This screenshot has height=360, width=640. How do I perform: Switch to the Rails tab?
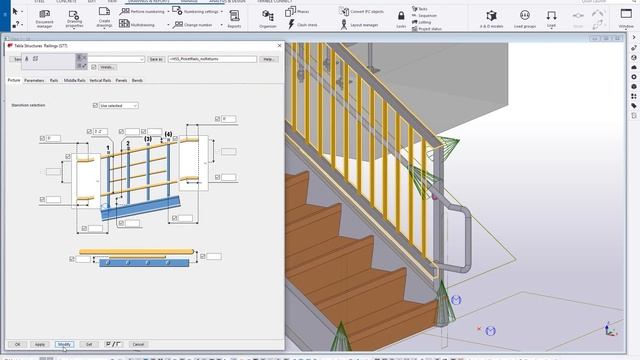click(54, 80)
